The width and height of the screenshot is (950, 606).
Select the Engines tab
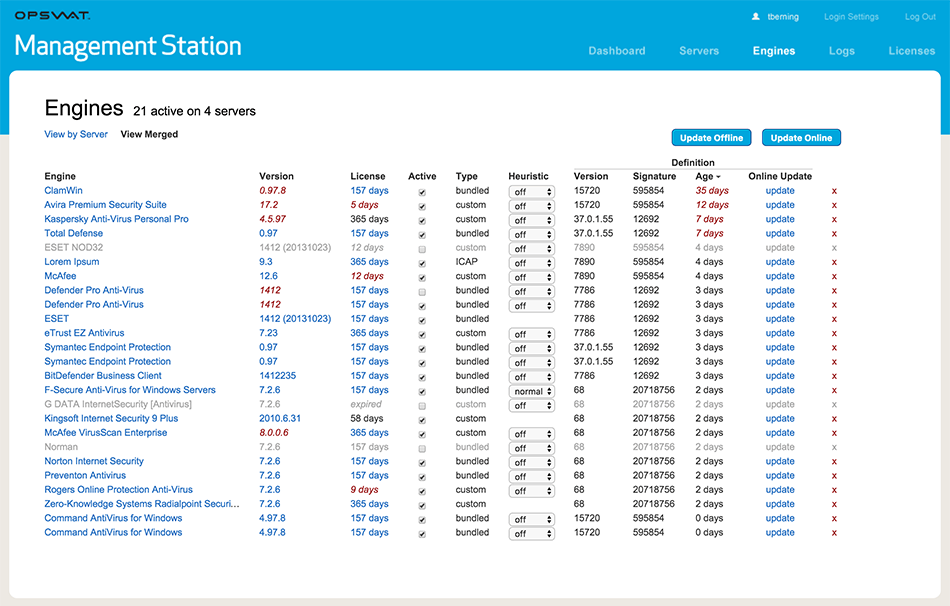(x=774, y=51)
